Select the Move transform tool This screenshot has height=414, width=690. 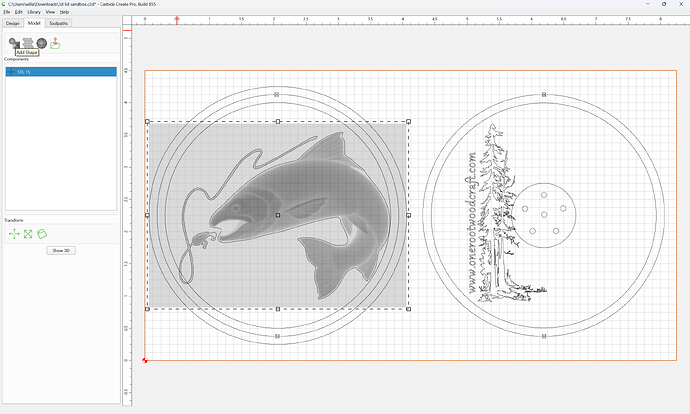(14, 234)
